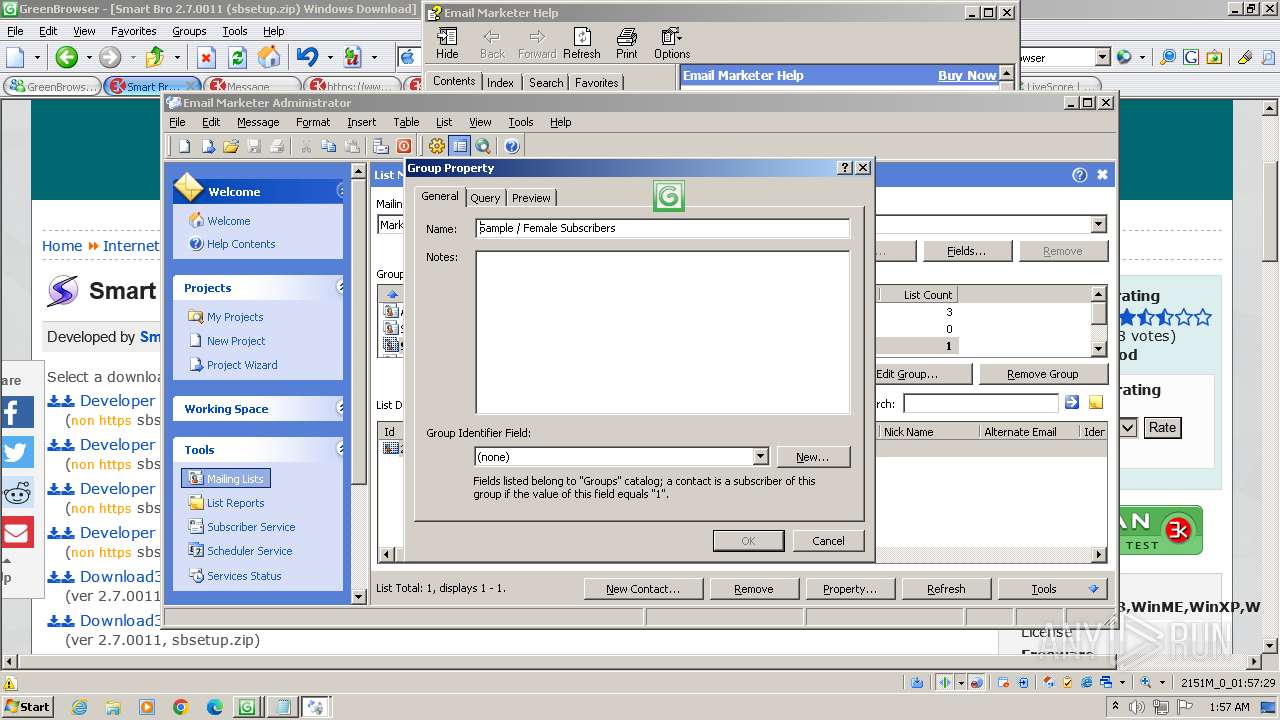
Task: Click the Home icon in GreenBrowser toolbar
Action: [x=269, y=57]
